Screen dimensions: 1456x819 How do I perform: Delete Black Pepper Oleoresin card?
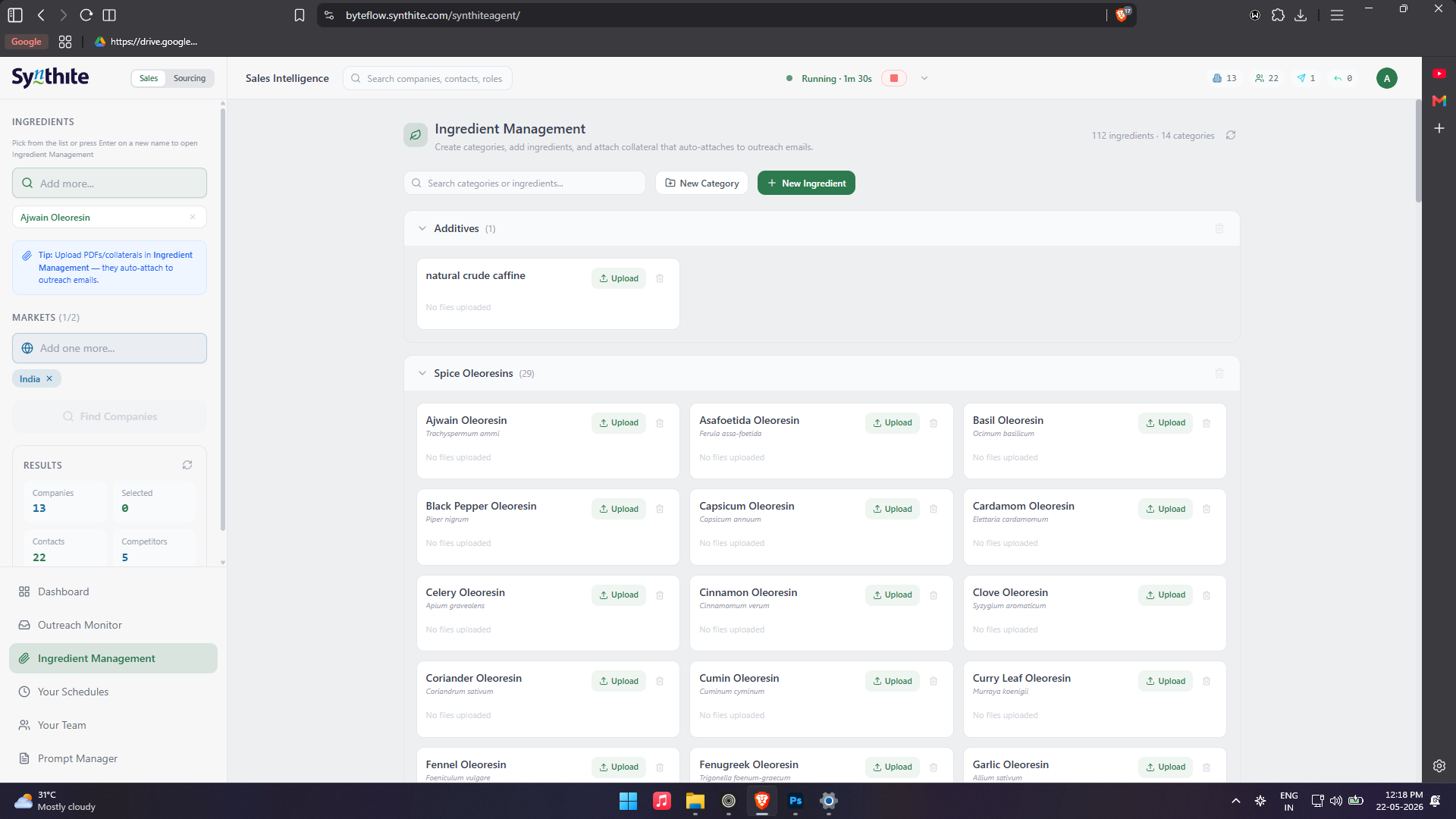pos(660,509)
